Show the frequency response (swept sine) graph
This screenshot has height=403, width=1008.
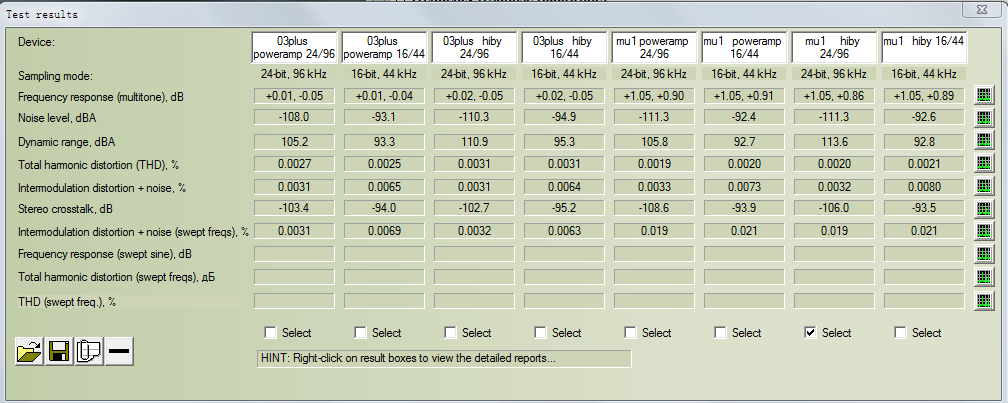[984, 254]
